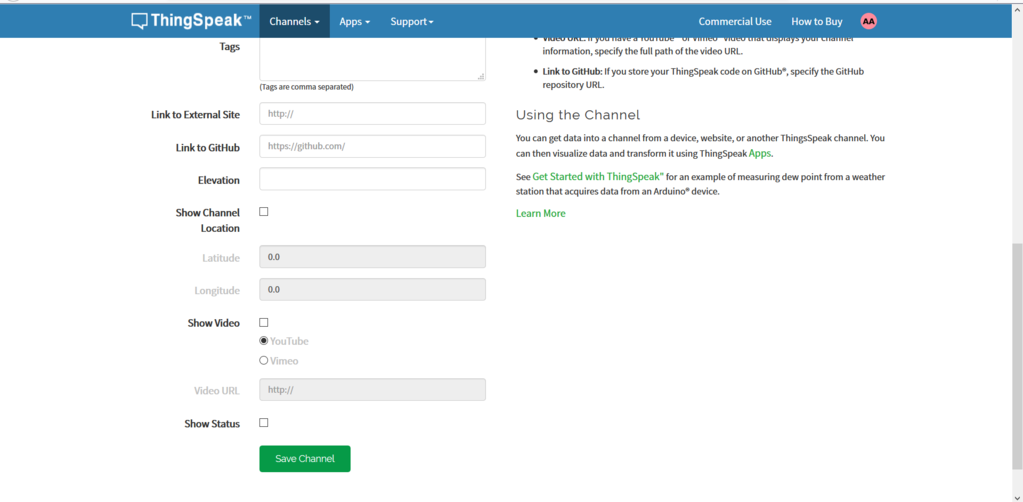This screenshot has height=502, width=1023.
Task: Open the How to Buy page
Action: tap(816, 21)
